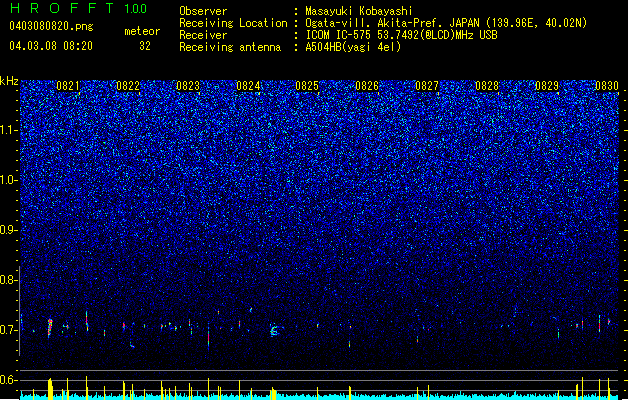
Task: Click the 0824 time marker
Action: [x=248, y=86]
